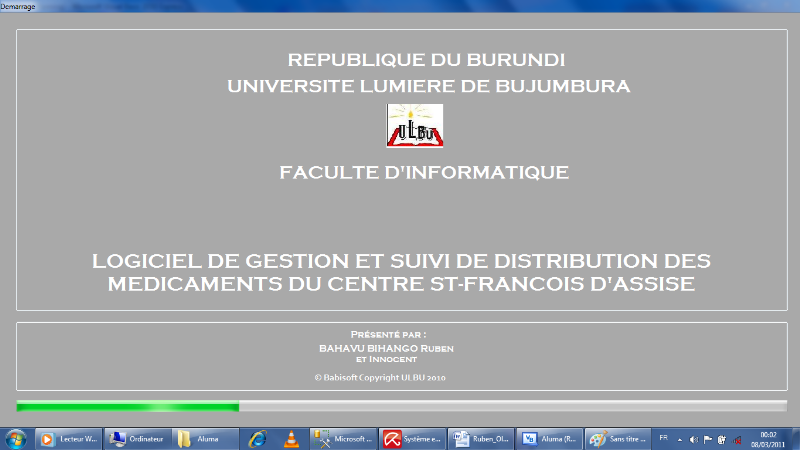Click UNIVERSITE LUMIERE DE BUJUMBURA text

pos(429,86)
